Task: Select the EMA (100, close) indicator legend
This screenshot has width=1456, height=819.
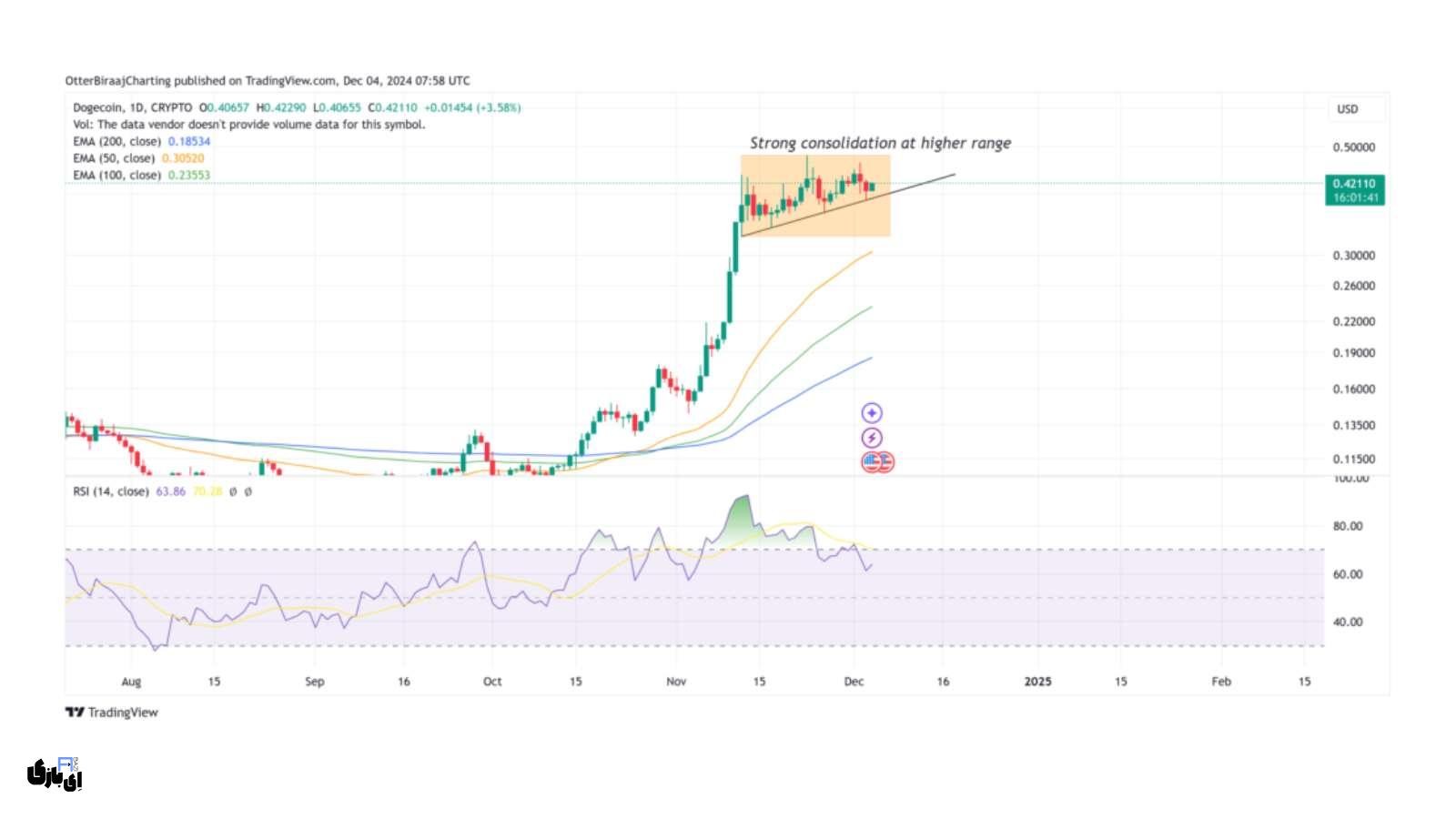Action: click(x=117, y=176)
